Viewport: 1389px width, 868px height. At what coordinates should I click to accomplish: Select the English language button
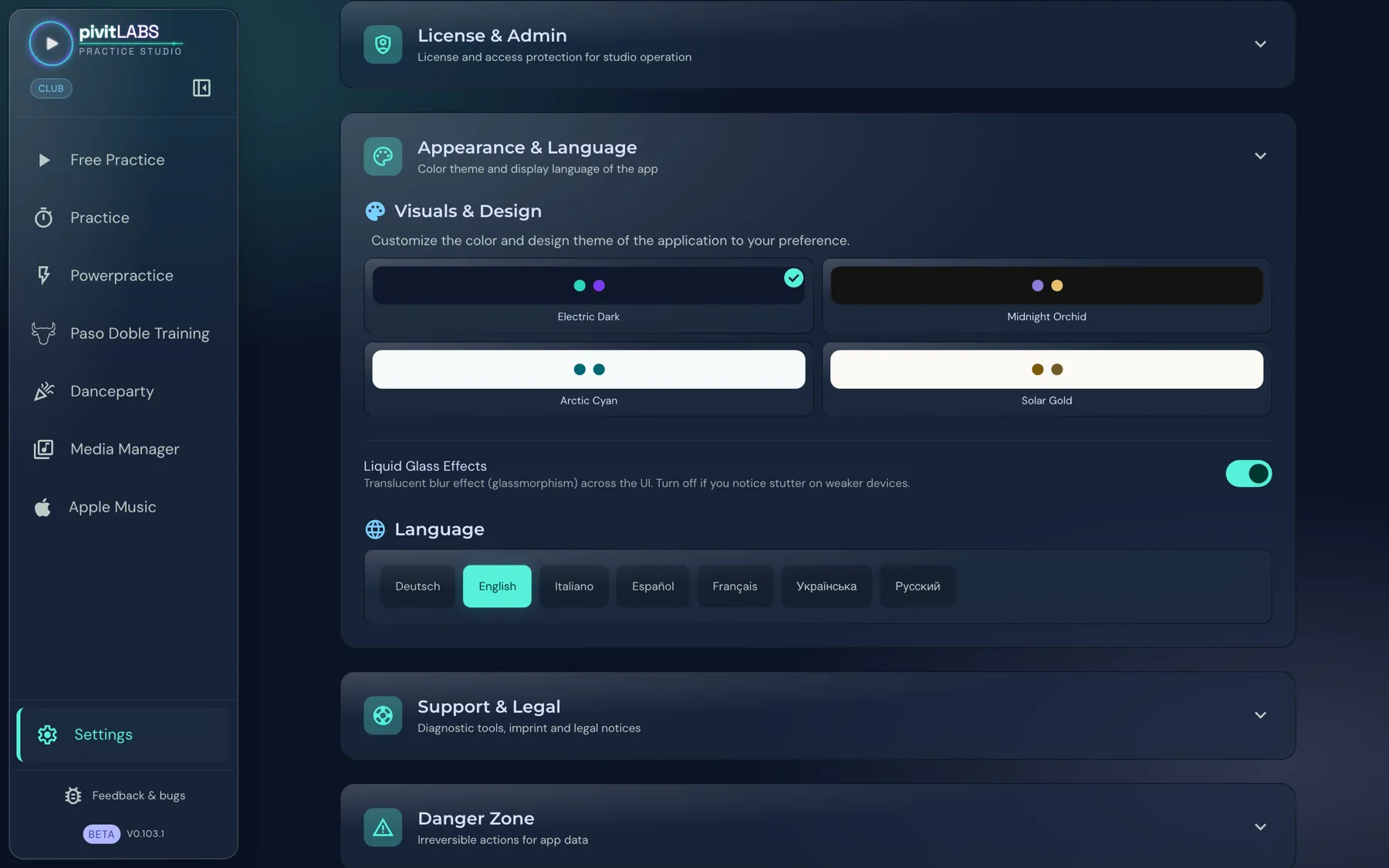[x=497, y=586]
